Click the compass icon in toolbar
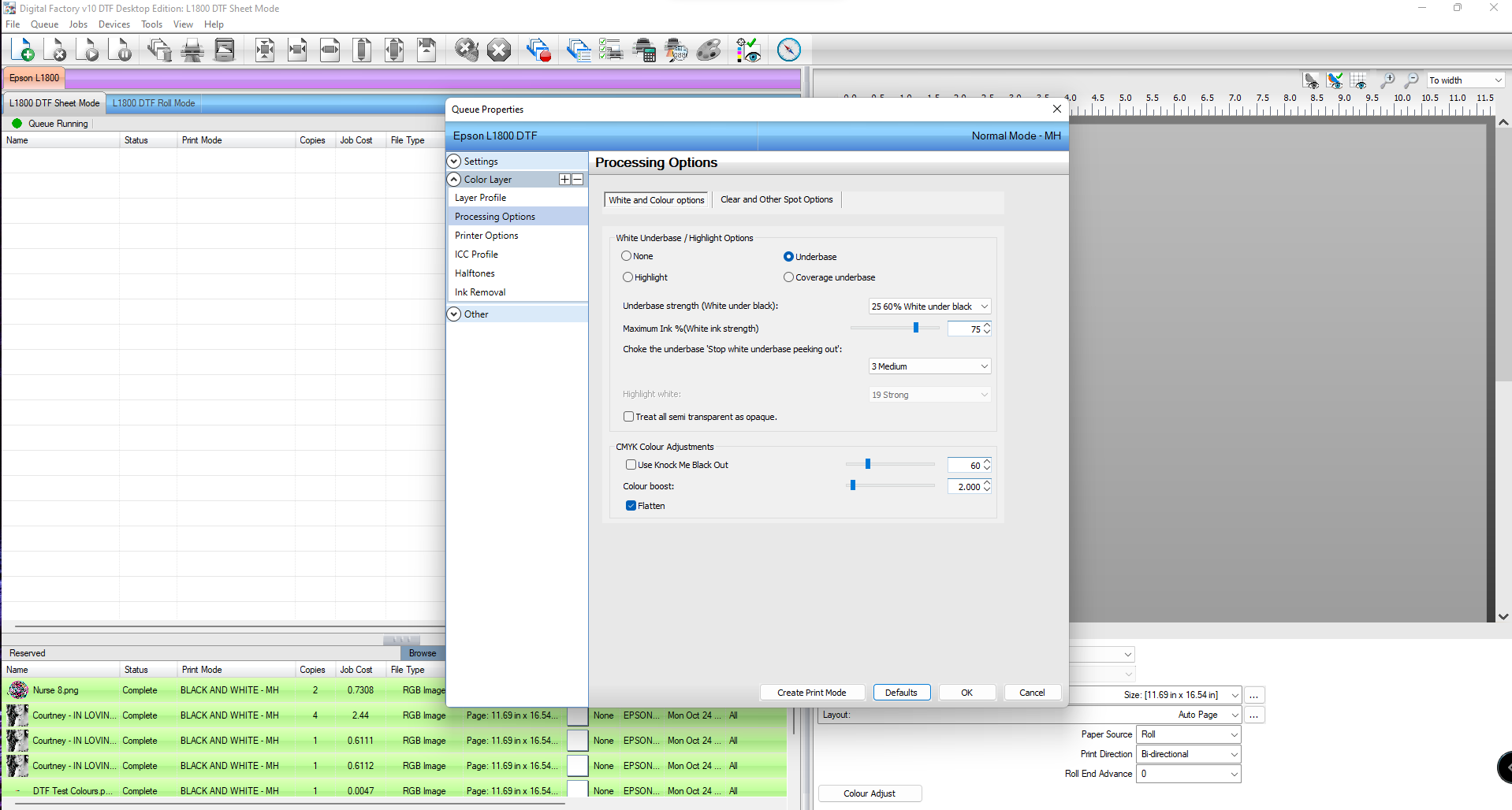Viewport: 1512px width, 810px height. click(788, 50)
